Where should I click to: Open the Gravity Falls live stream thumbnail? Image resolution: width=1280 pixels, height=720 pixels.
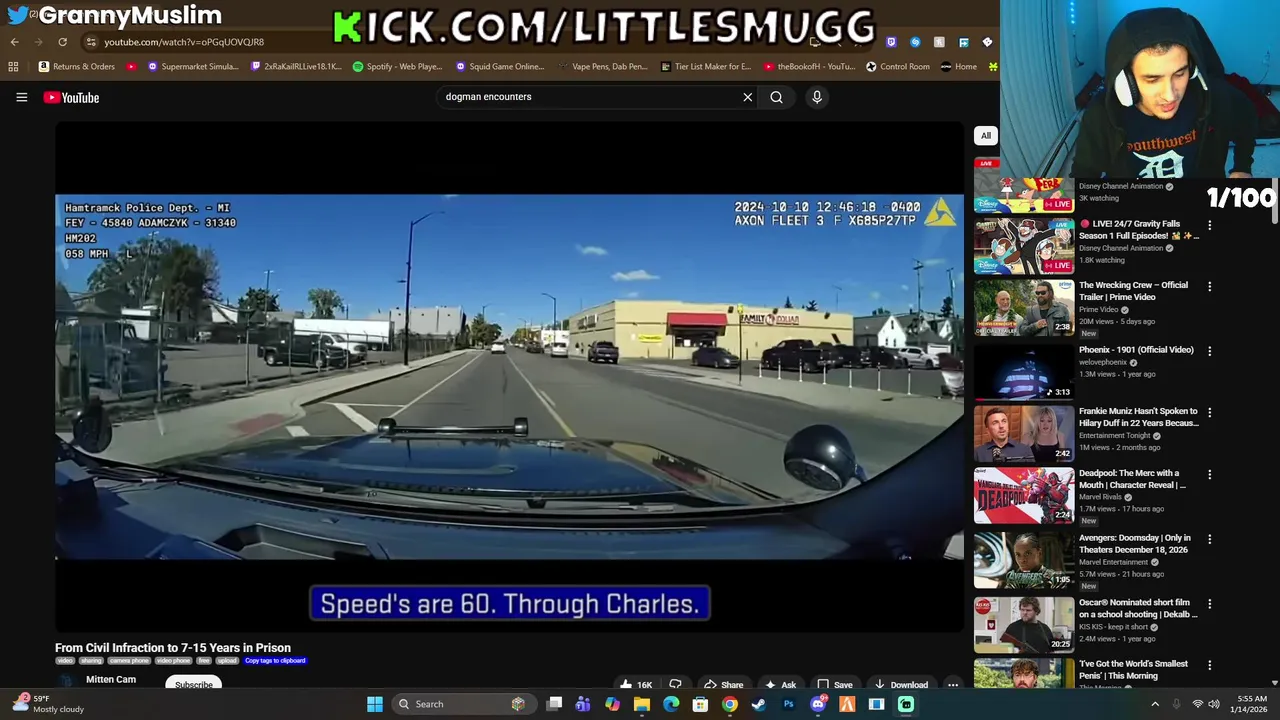[1024, 245]
